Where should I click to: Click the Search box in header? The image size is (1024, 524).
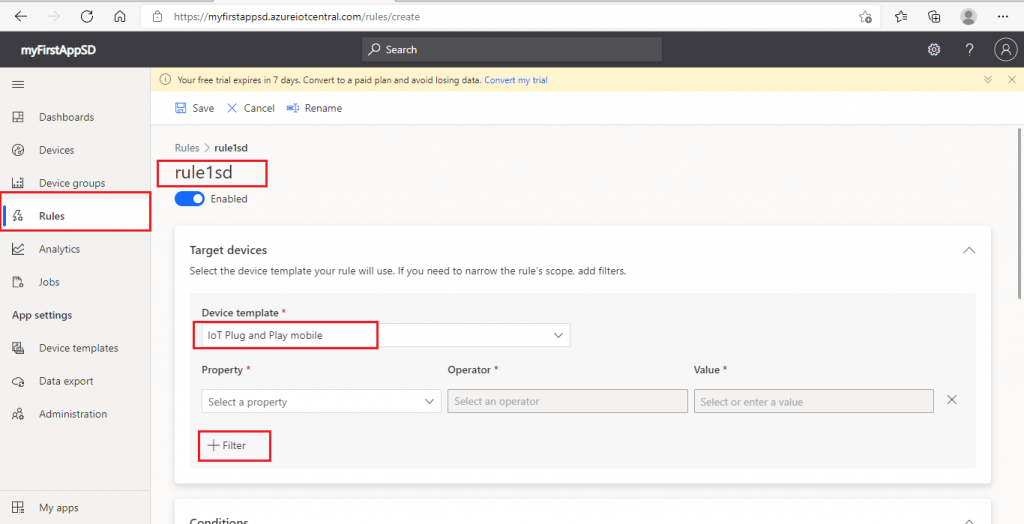(511, 50)
